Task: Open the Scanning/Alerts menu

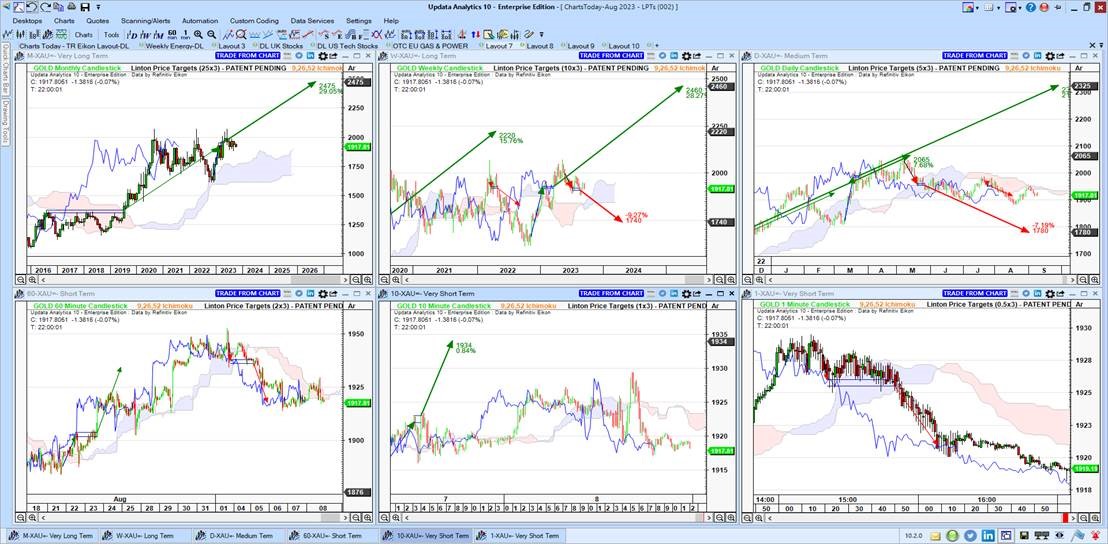Action: pos(146,21)
